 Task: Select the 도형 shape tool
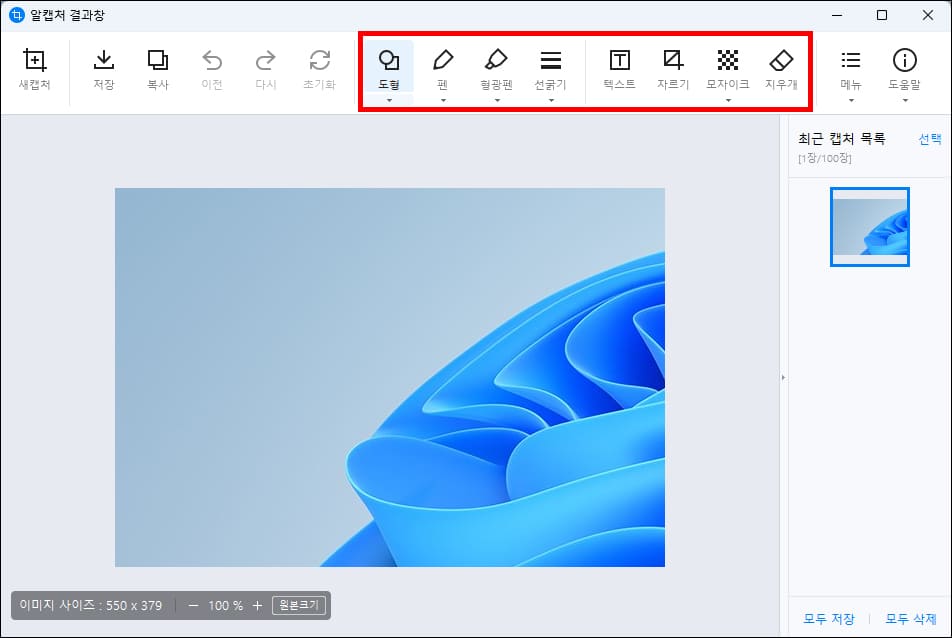tap(389, 69)
